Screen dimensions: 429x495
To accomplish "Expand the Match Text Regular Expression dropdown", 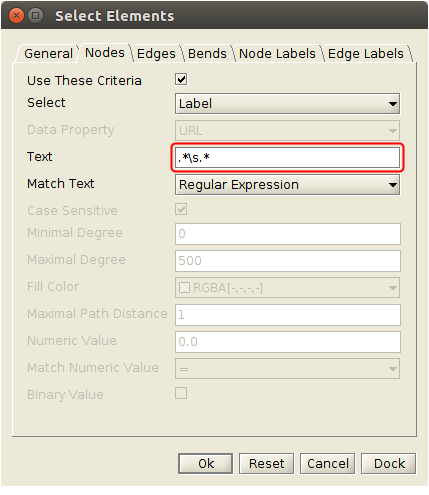I will (x=287, y=185).
